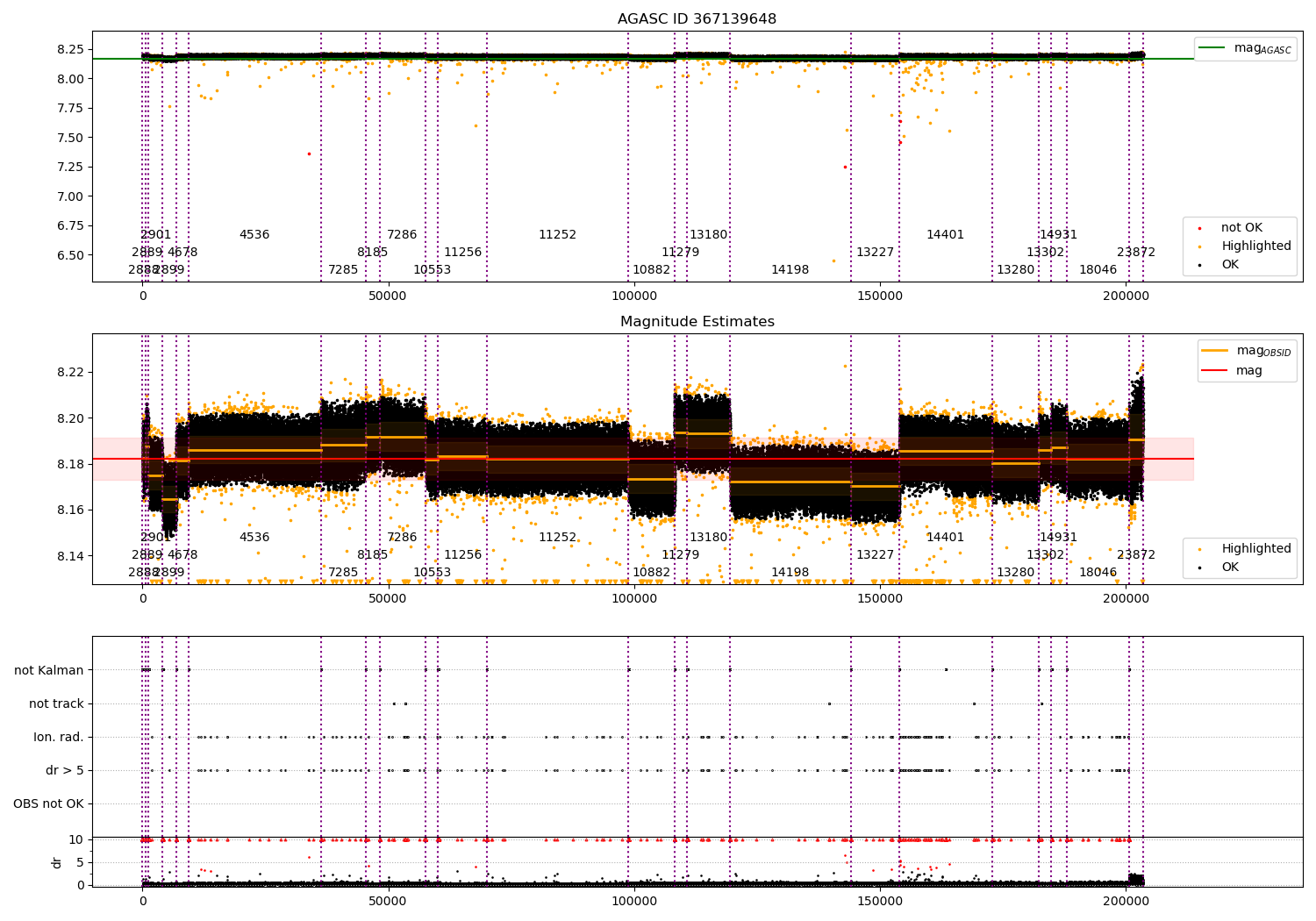Click obsid label 14931 in the Magnitude Estimates plot

point(1058,537)
